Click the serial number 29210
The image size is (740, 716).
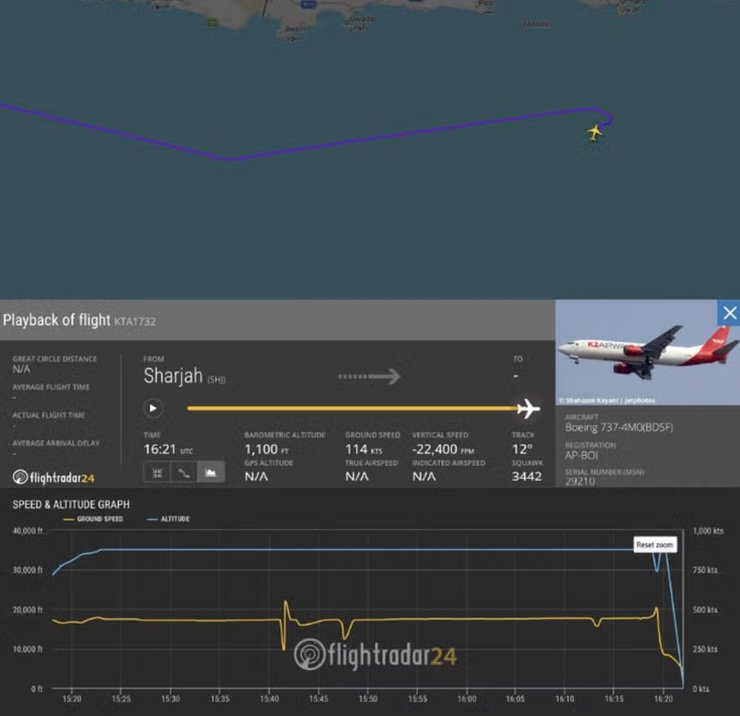pyautogui.click(x=580, y=481)
